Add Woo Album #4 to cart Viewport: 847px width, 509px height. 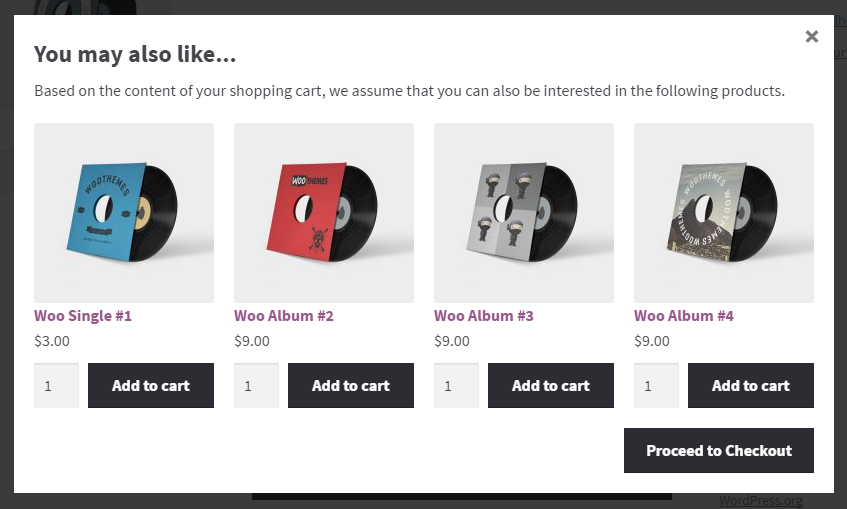click(x=751, y=385)
